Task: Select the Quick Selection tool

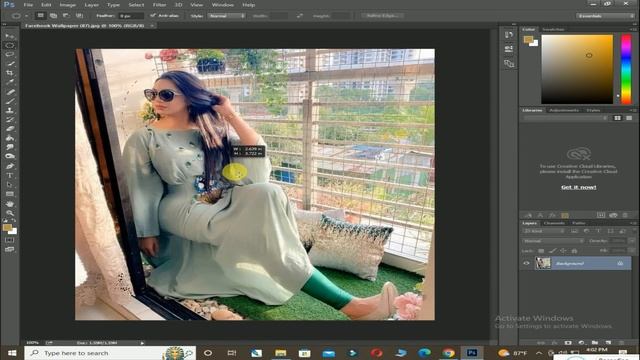Action: click(x=10, y=64)
